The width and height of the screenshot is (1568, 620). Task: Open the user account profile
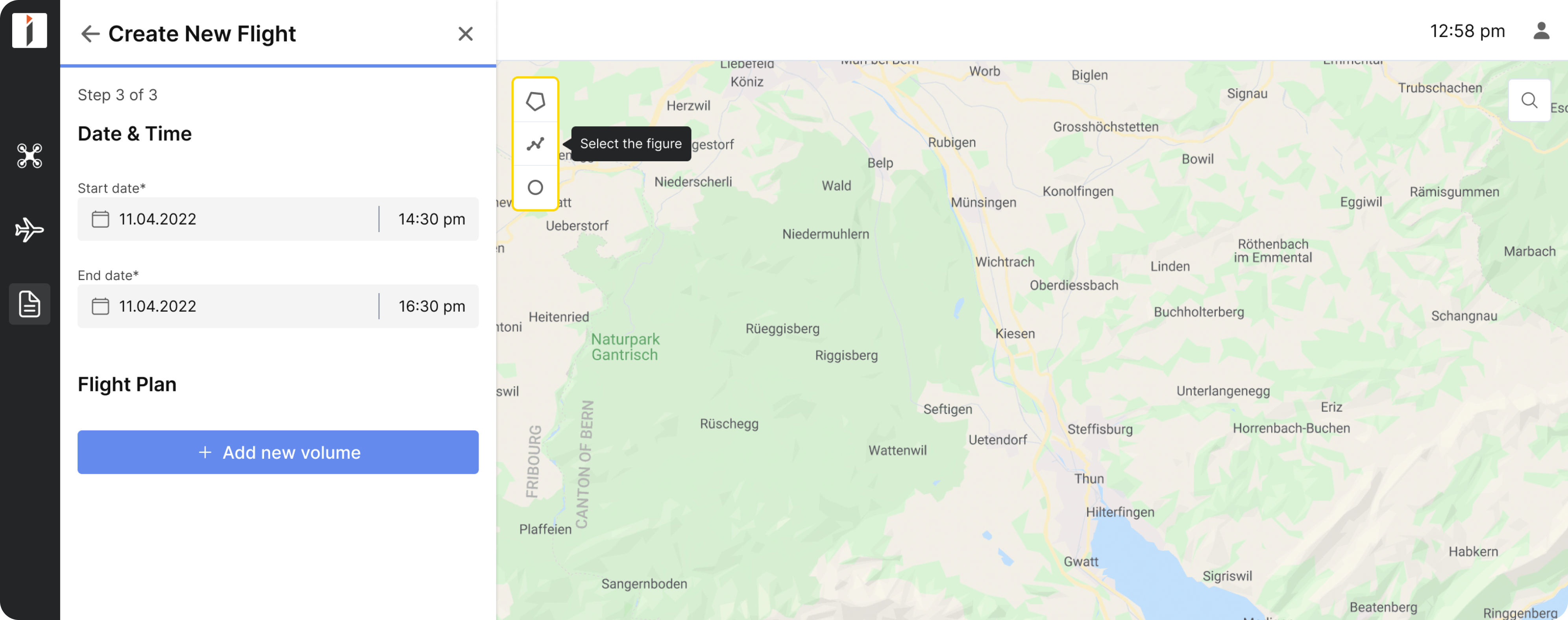pos(1541,30)
